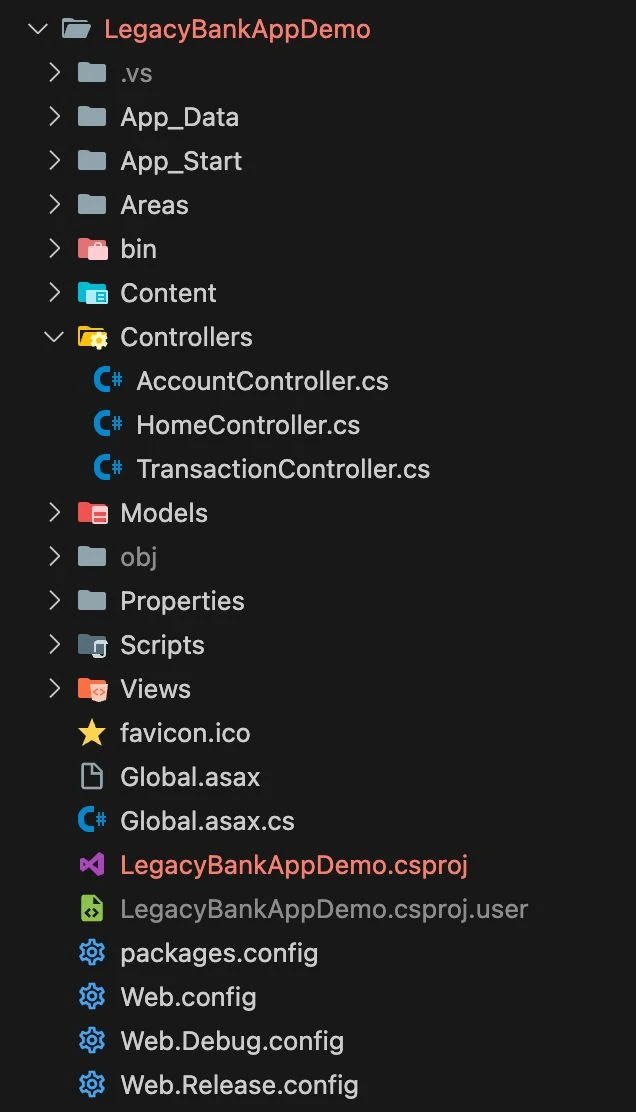Open the Global.asax file
Screen dimensions: 636x1112
190,777
